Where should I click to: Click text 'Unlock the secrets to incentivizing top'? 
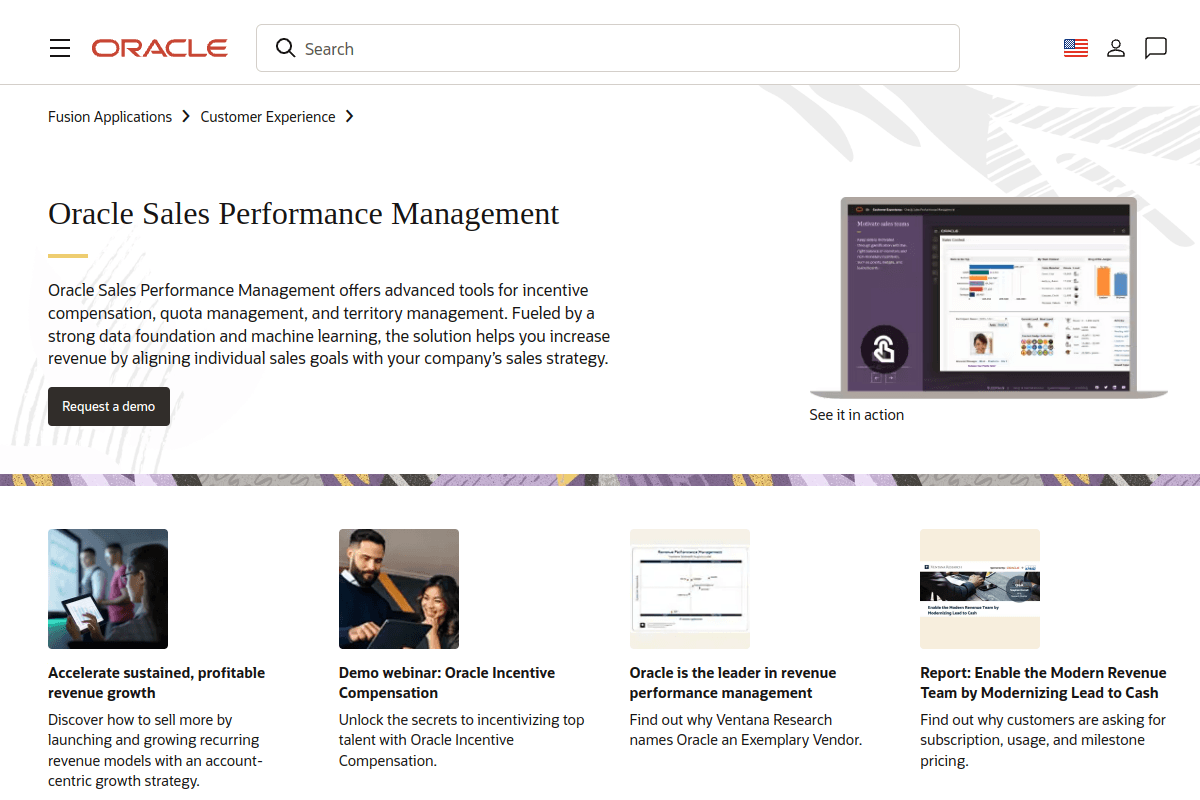(462, 720)
